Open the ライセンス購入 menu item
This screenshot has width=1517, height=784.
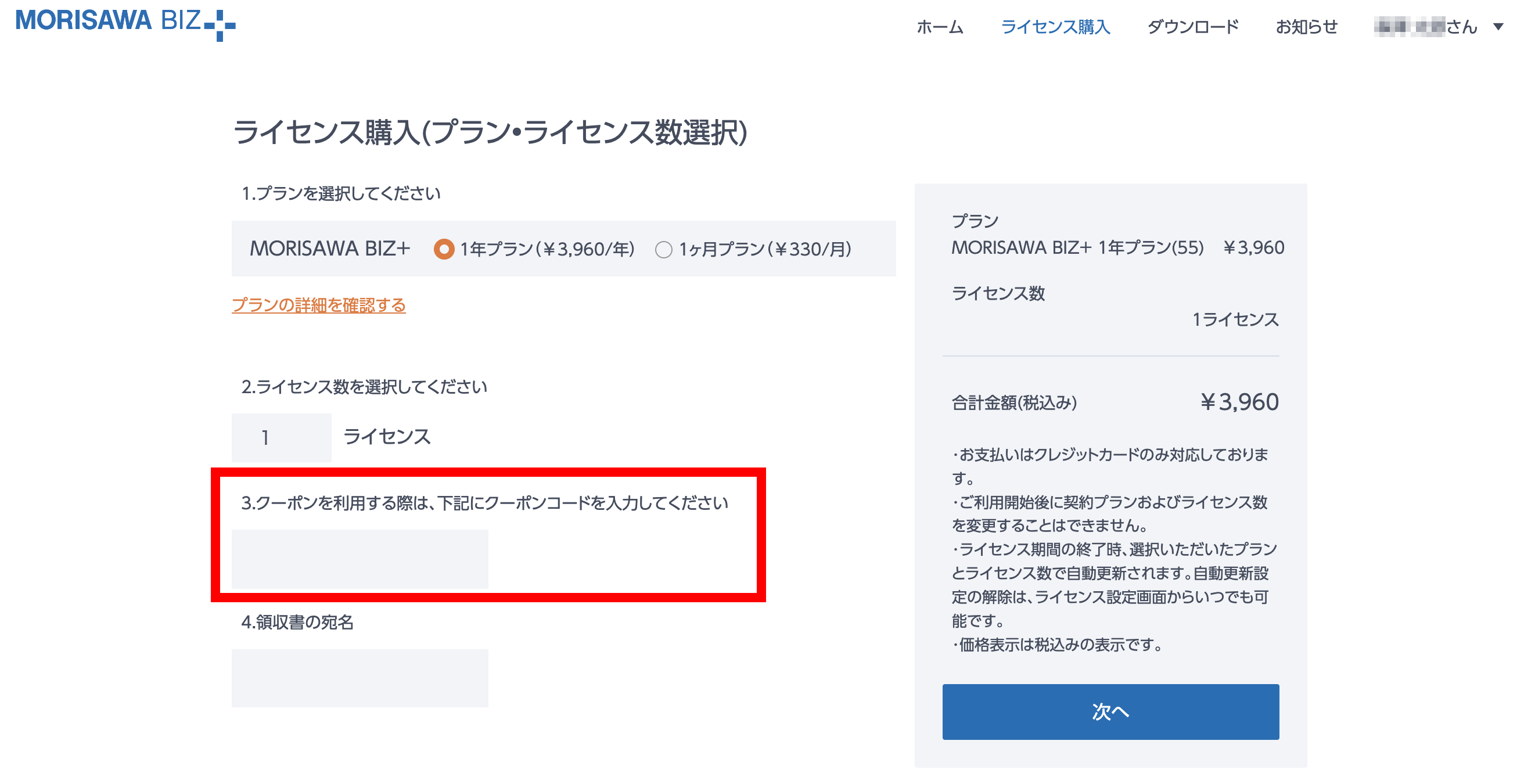tap(1055, 27)
